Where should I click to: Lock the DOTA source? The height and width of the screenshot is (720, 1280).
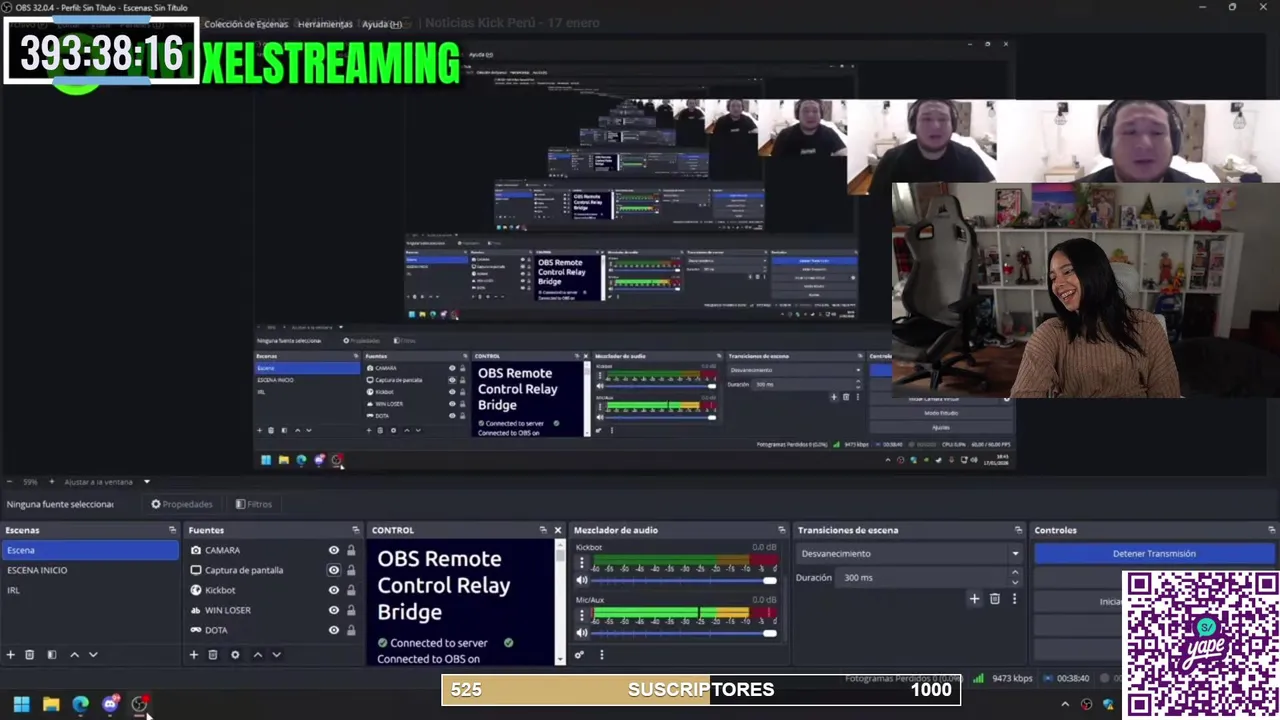pos(351,630)
